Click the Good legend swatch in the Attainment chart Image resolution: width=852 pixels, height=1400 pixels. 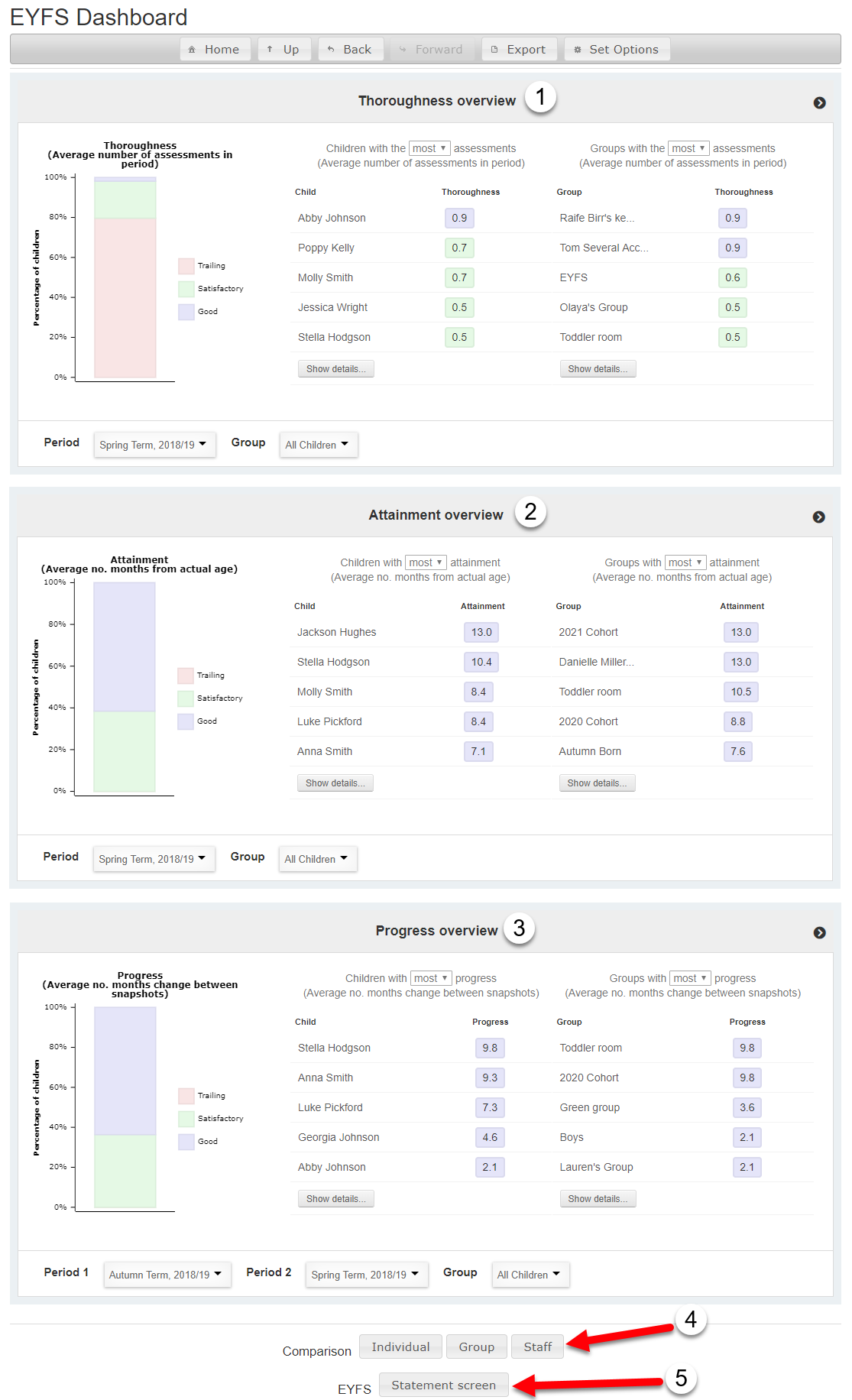pos(186,721)
